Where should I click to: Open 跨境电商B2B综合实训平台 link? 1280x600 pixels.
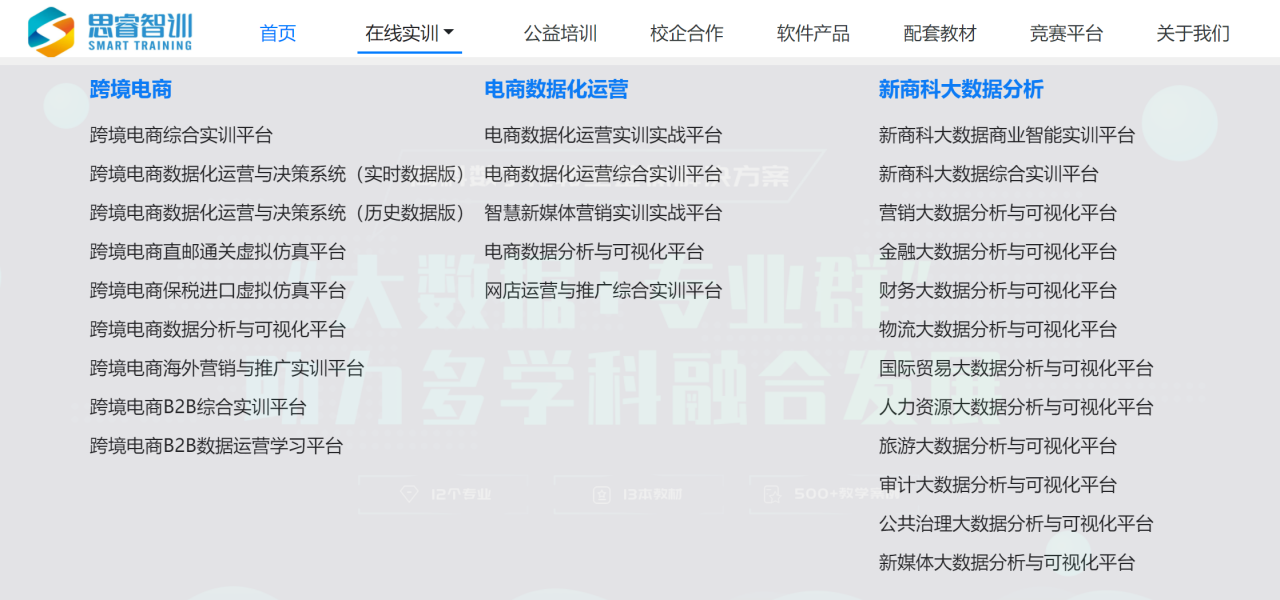point(198,408)
